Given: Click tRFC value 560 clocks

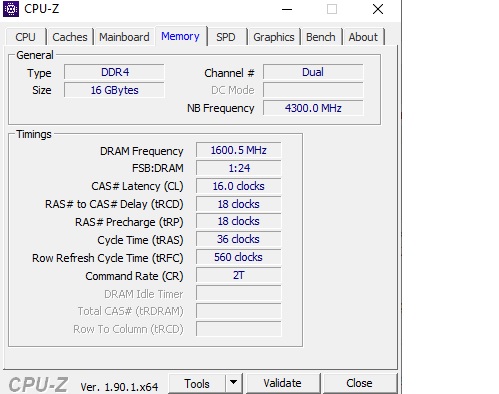Looking at the screenshot, I should coord(239,258).
